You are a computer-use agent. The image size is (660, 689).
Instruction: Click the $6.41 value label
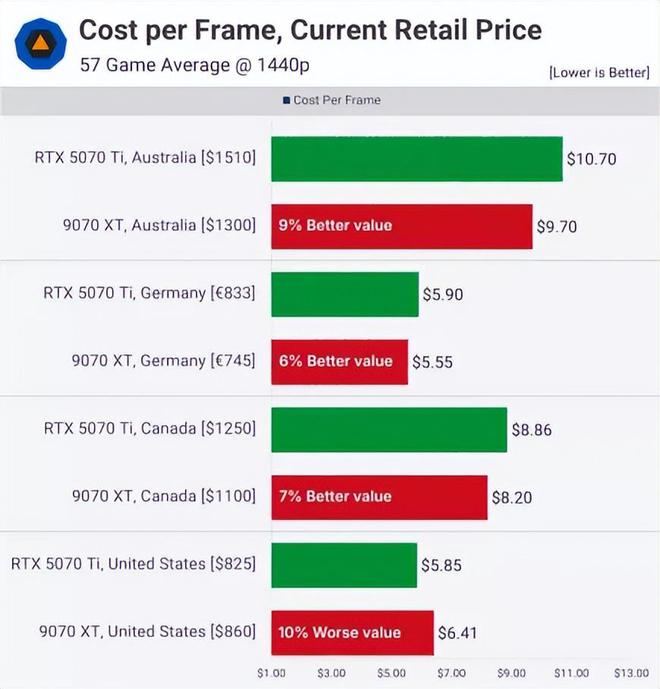click(x=459, y=632)
